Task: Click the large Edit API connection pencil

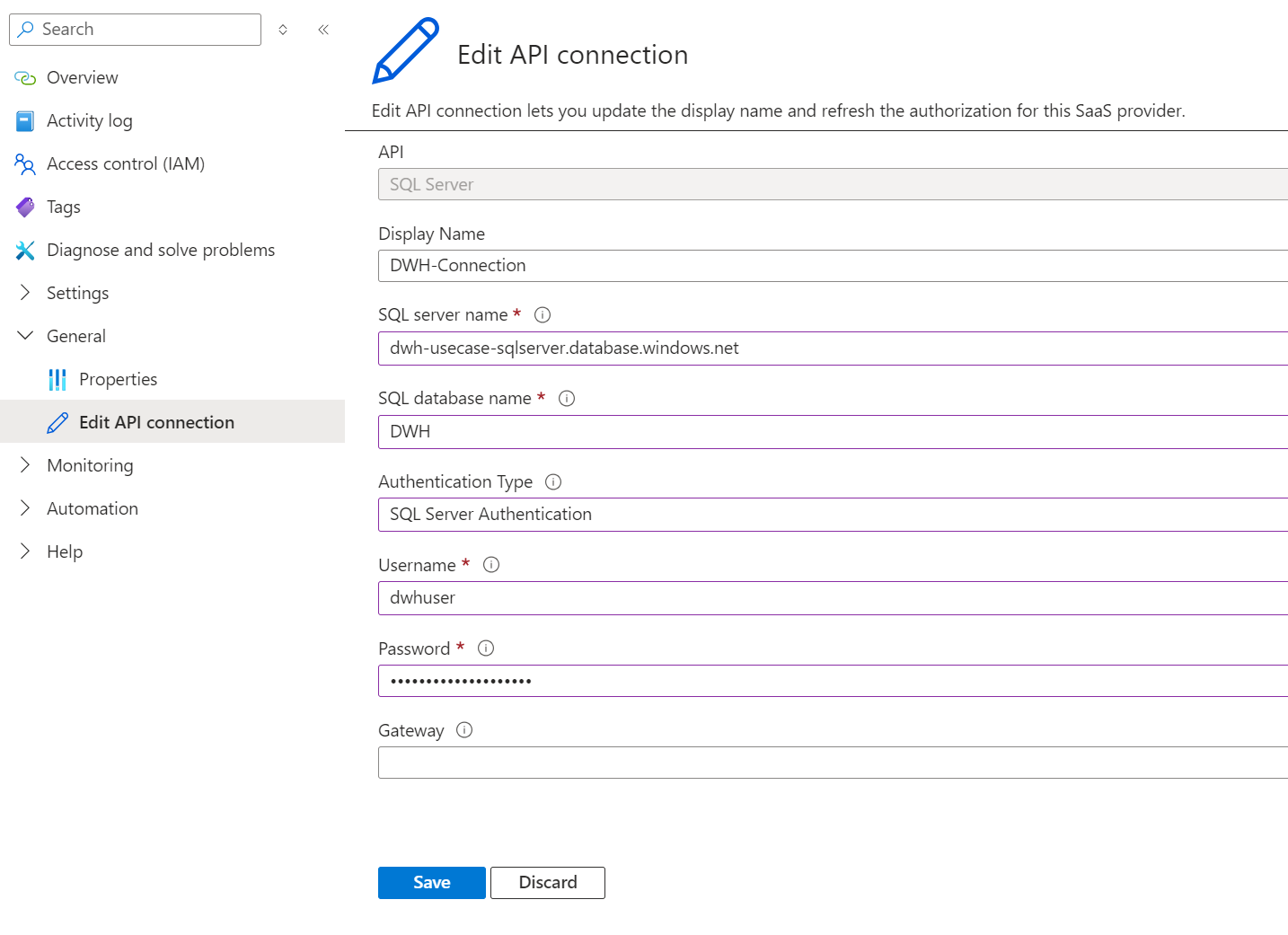Action: [406, 51]
